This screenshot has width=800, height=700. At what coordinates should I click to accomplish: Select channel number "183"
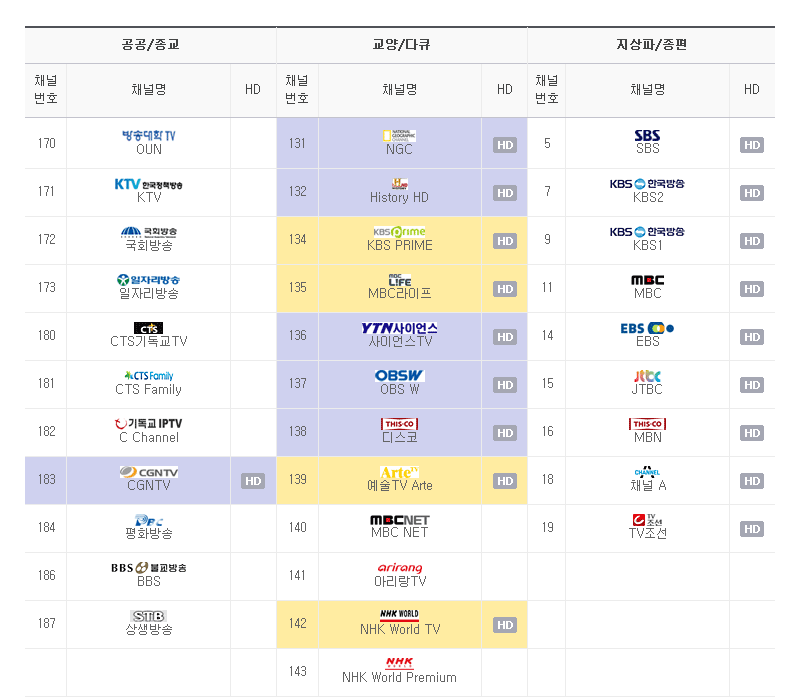click(46, 480)
